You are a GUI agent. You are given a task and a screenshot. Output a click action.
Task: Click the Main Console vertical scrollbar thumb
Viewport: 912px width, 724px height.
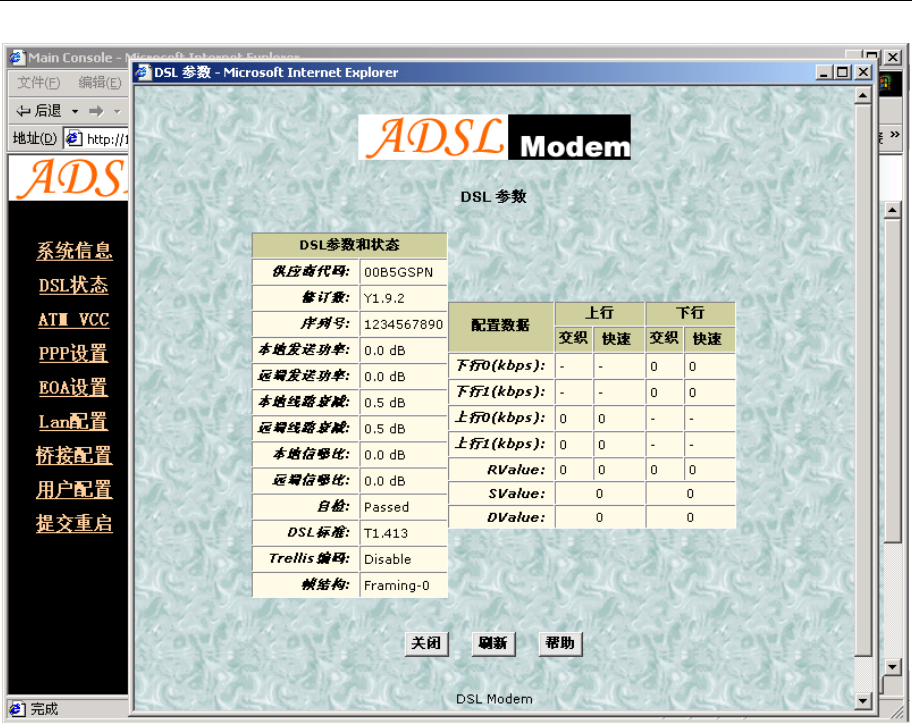[892, 380]
